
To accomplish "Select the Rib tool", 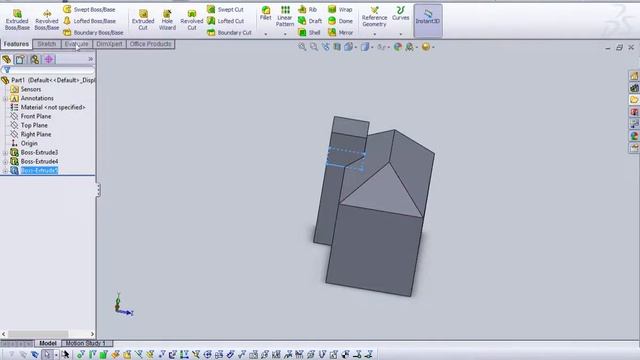I will coord(307,9).
